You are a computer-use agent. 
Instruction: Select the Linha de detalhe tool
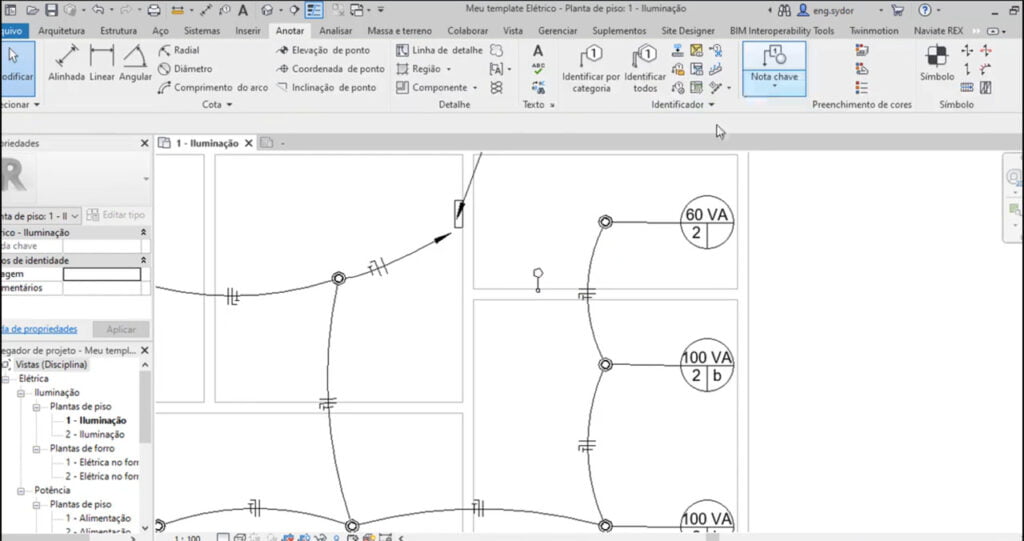coord(440,50)
